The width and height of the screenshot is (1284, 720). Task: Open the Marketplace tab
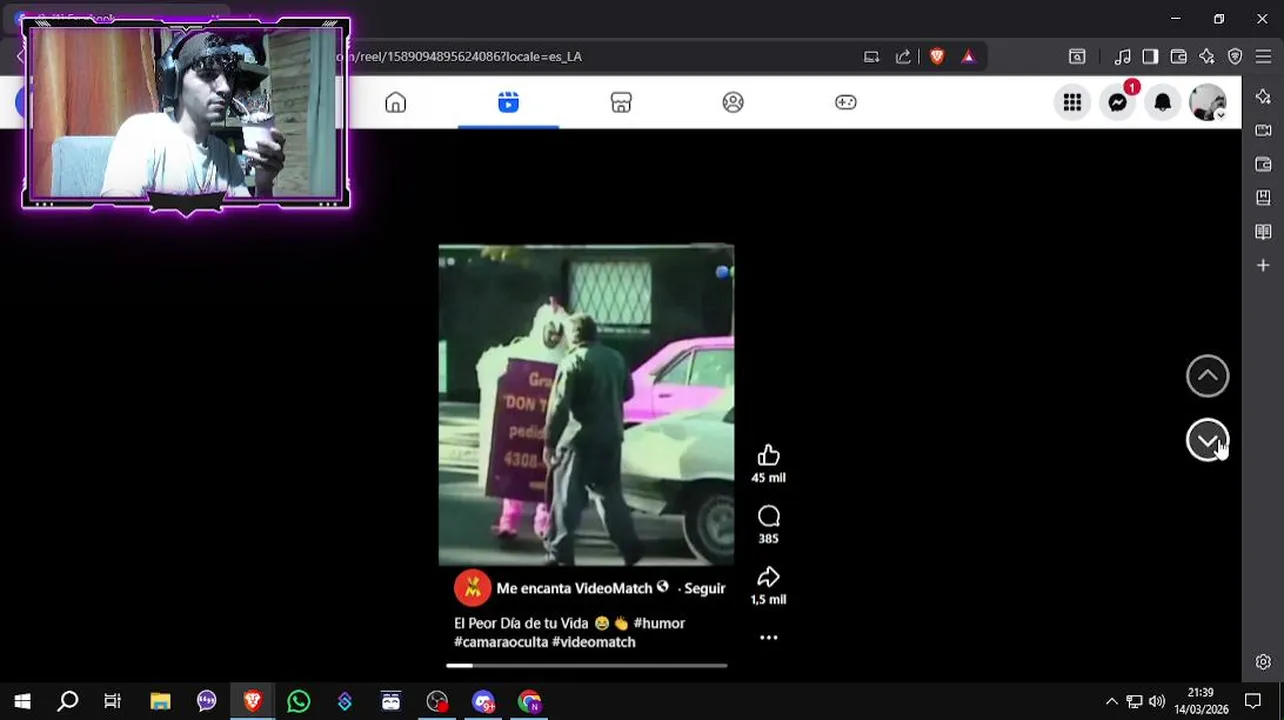[x=621, y=102]
